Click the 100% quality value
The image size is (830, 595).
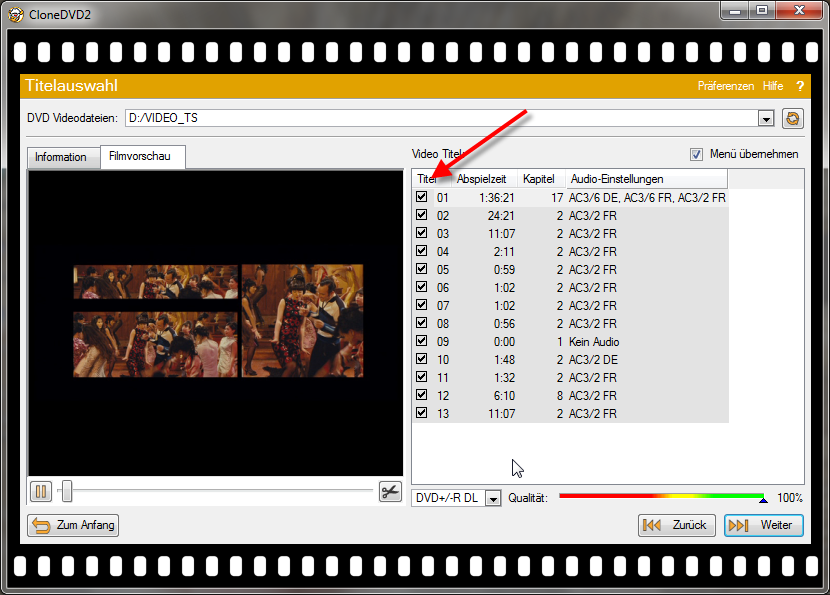[790, 498]
